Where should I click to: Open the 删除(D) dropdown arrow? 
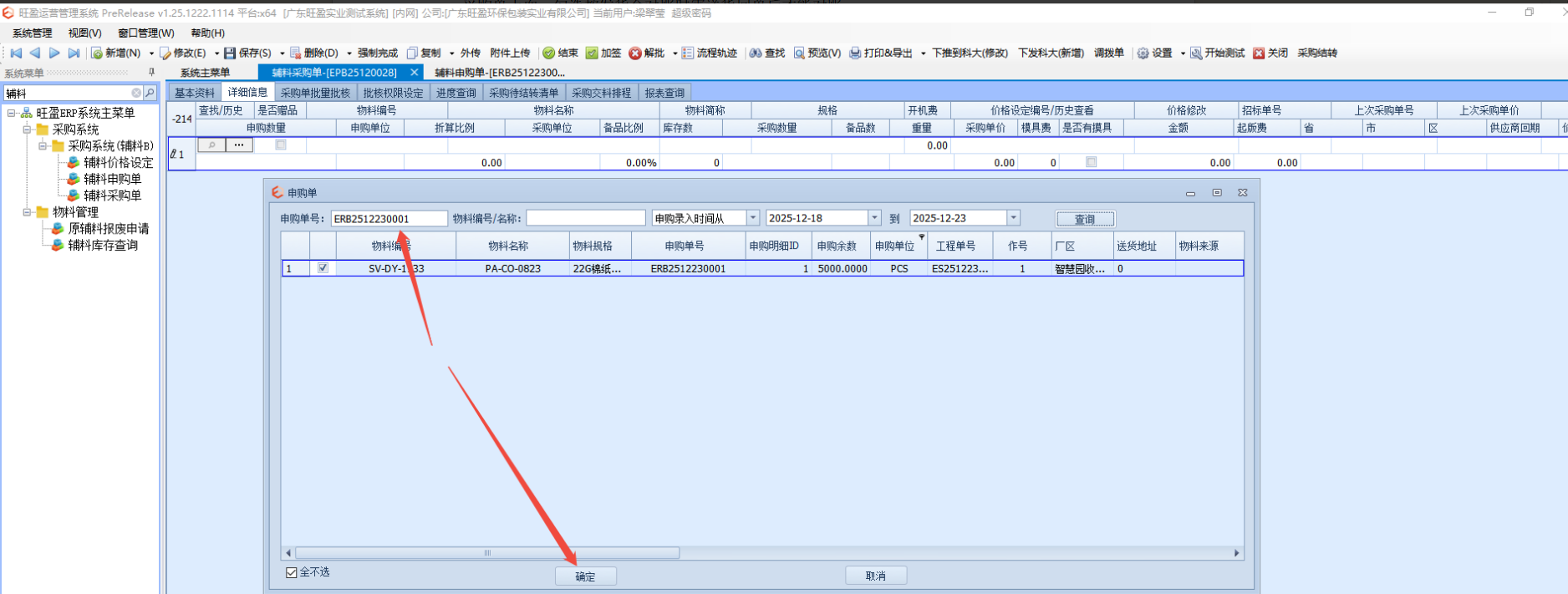tap(349, 53)
